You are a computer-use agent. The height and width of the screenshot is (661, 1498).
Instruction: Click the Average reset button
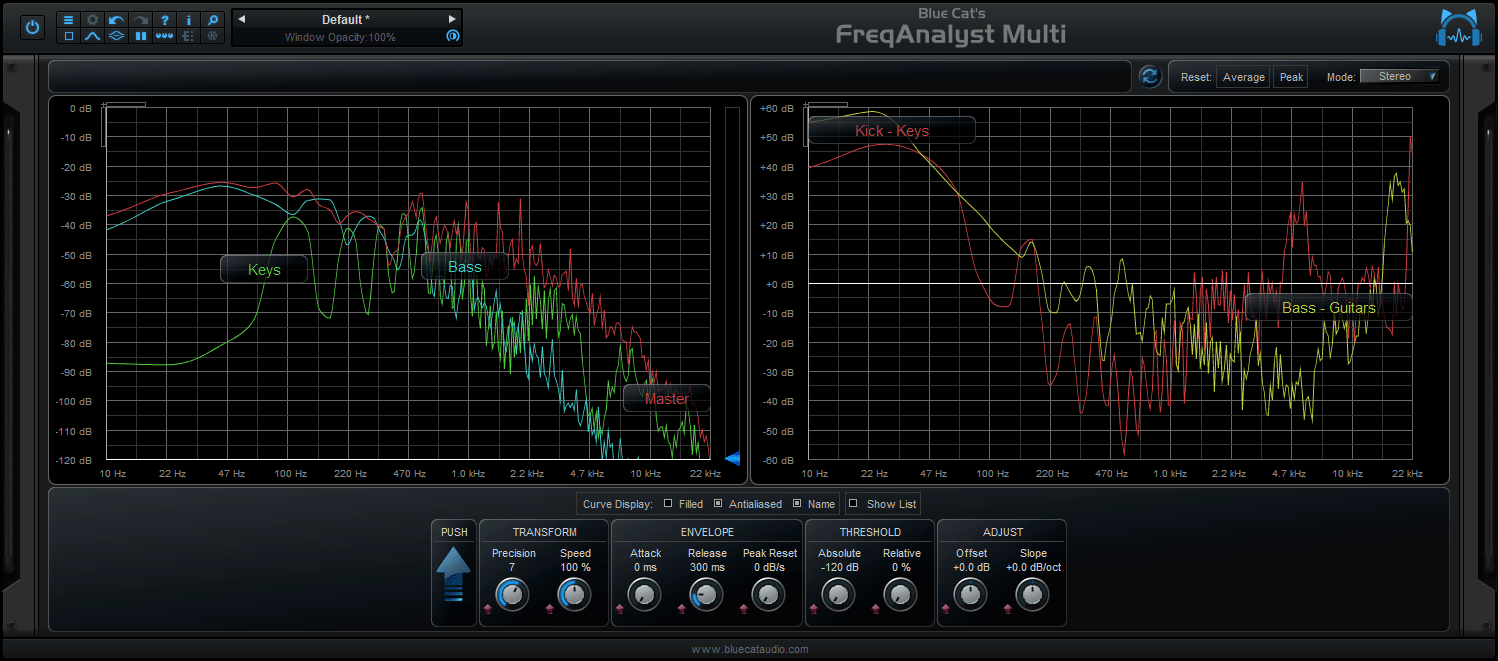click(1242, 76)
